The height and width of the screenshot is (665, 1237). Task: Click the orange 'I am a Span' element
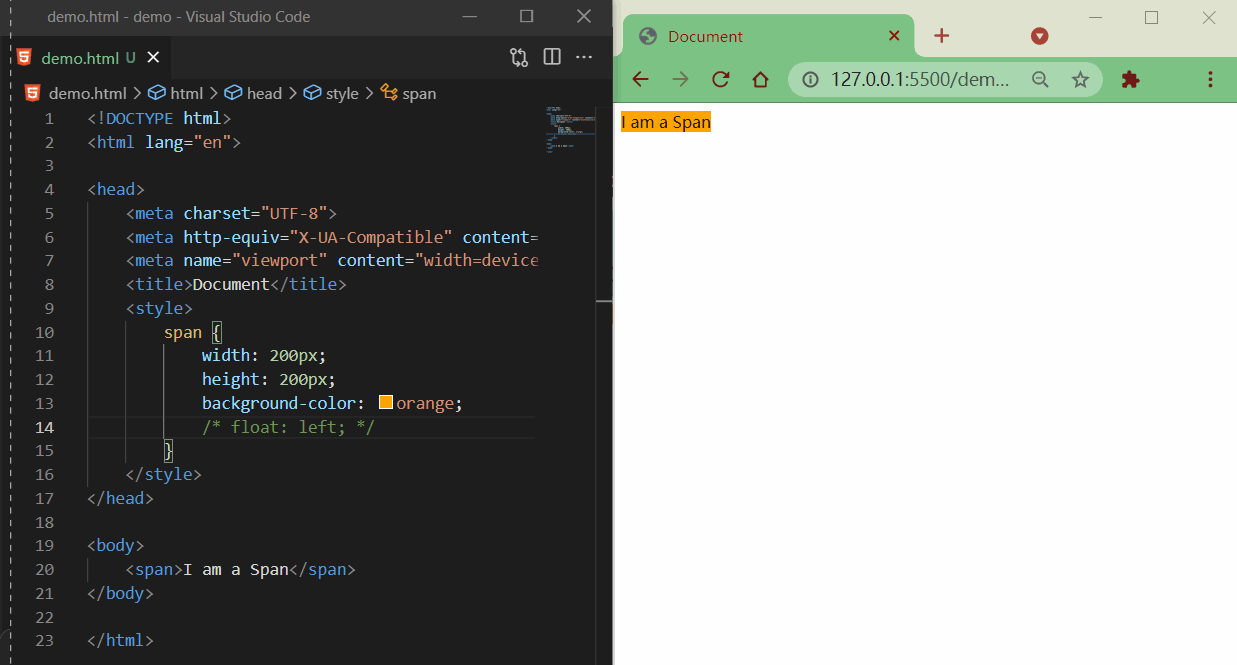pos(666,122)
